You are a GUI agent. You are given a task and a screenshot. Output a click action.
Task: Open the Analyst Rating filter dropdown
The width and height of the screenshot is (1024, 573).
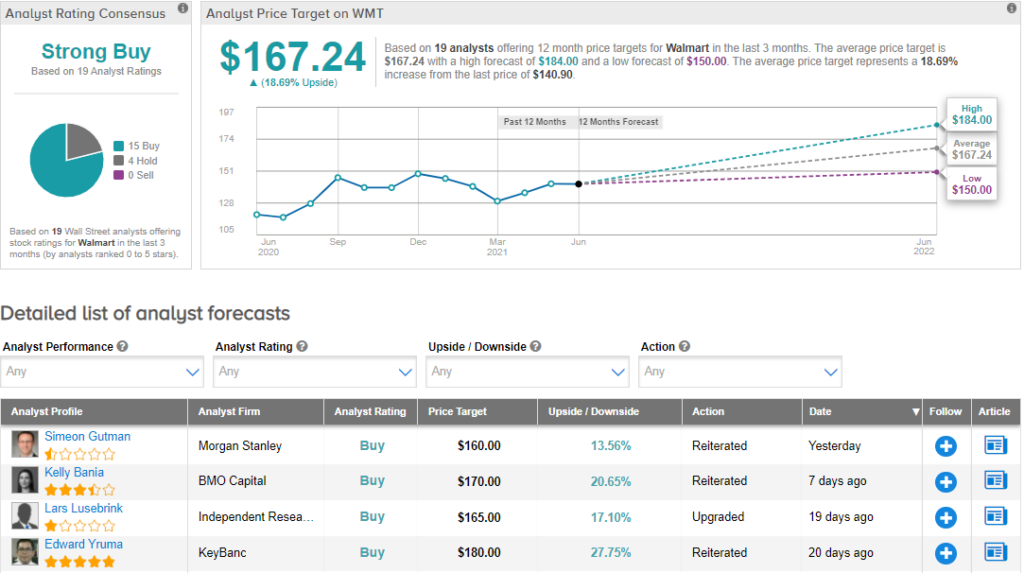[315, 372]
